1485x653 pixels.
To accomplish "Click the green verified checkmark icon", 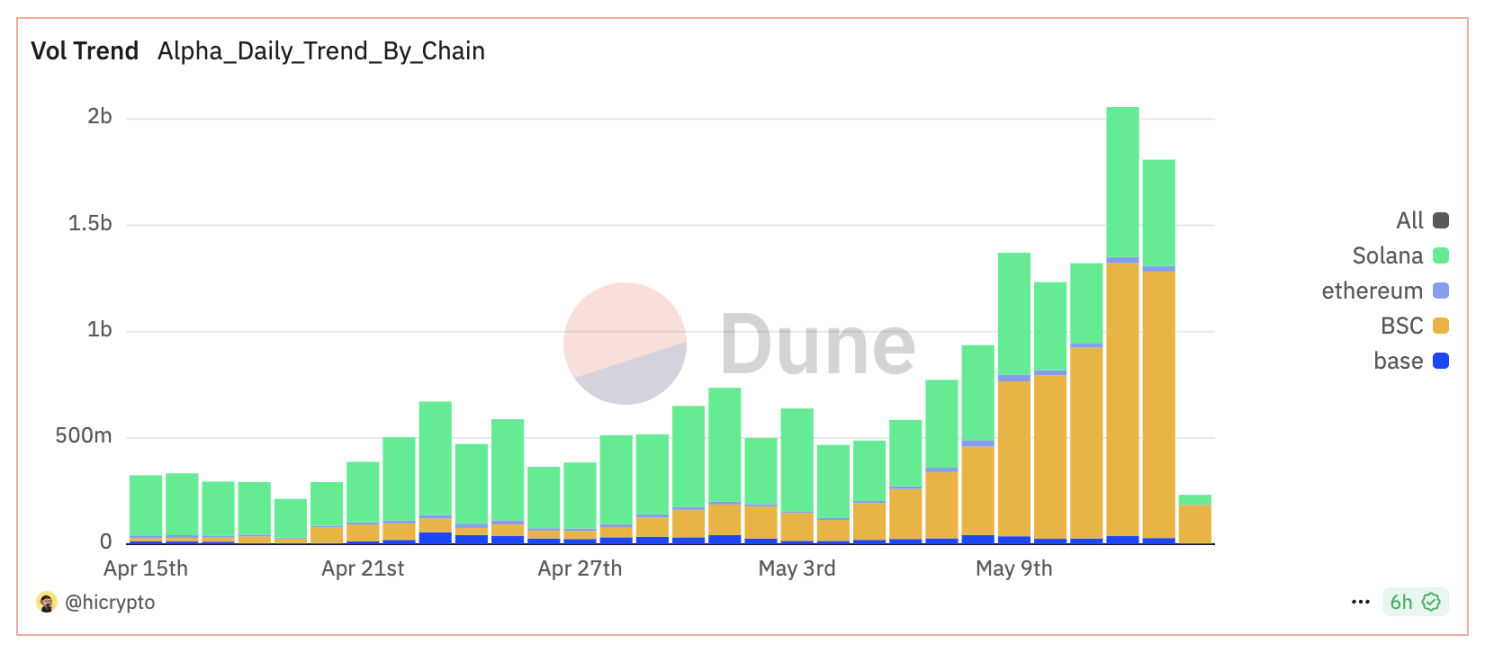I will click(x=1431, y=602).
